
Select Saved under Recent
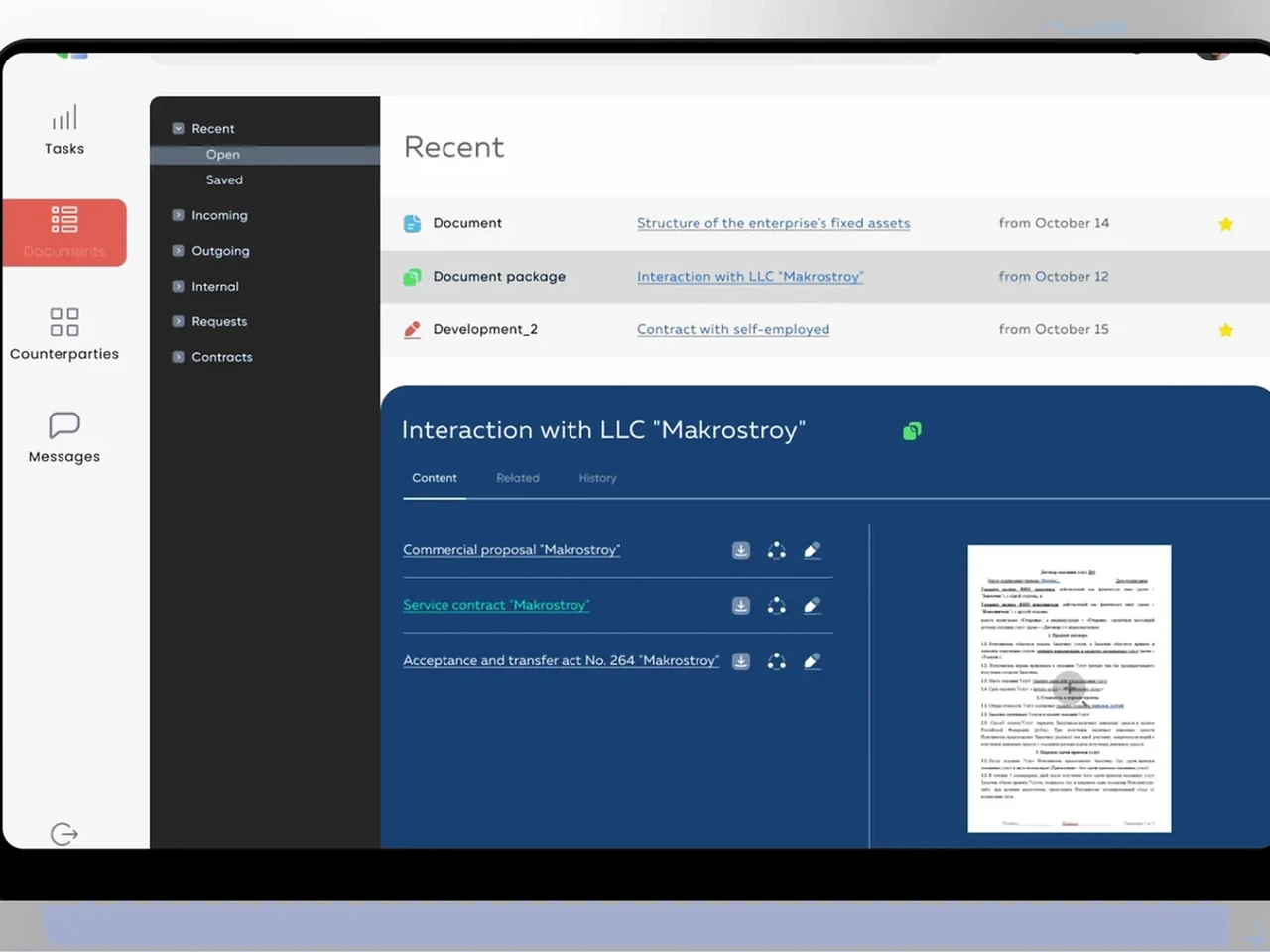click(x=224, y=180)
